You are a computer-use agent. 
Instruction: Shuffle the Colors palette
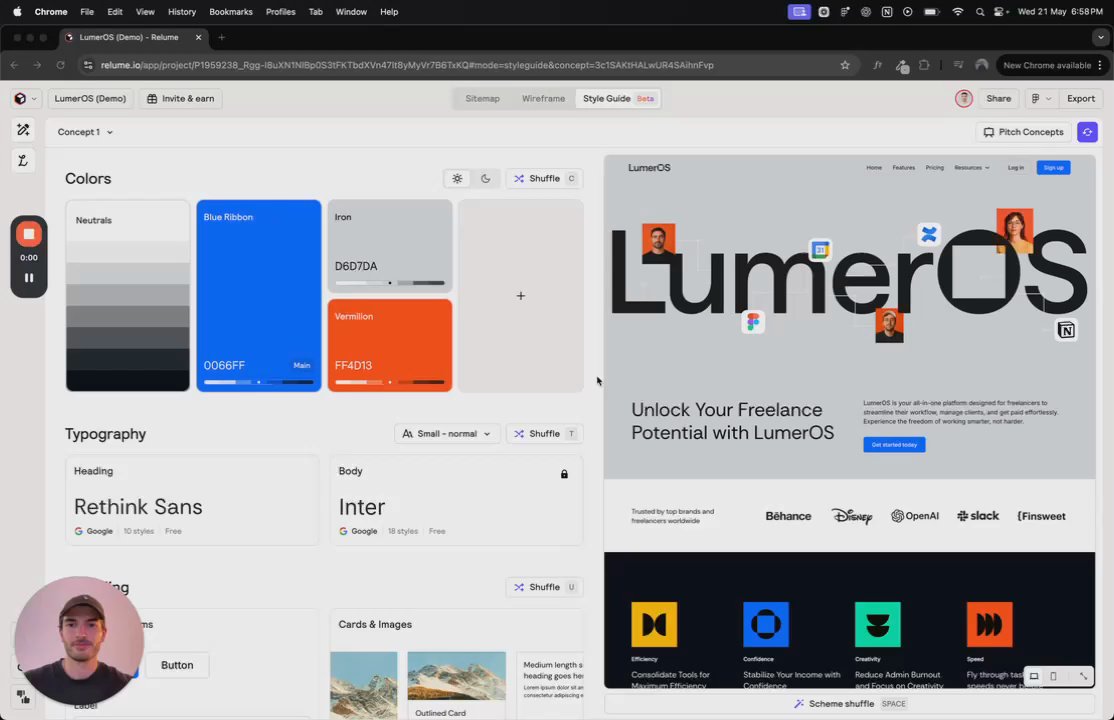tap(544, 178)
